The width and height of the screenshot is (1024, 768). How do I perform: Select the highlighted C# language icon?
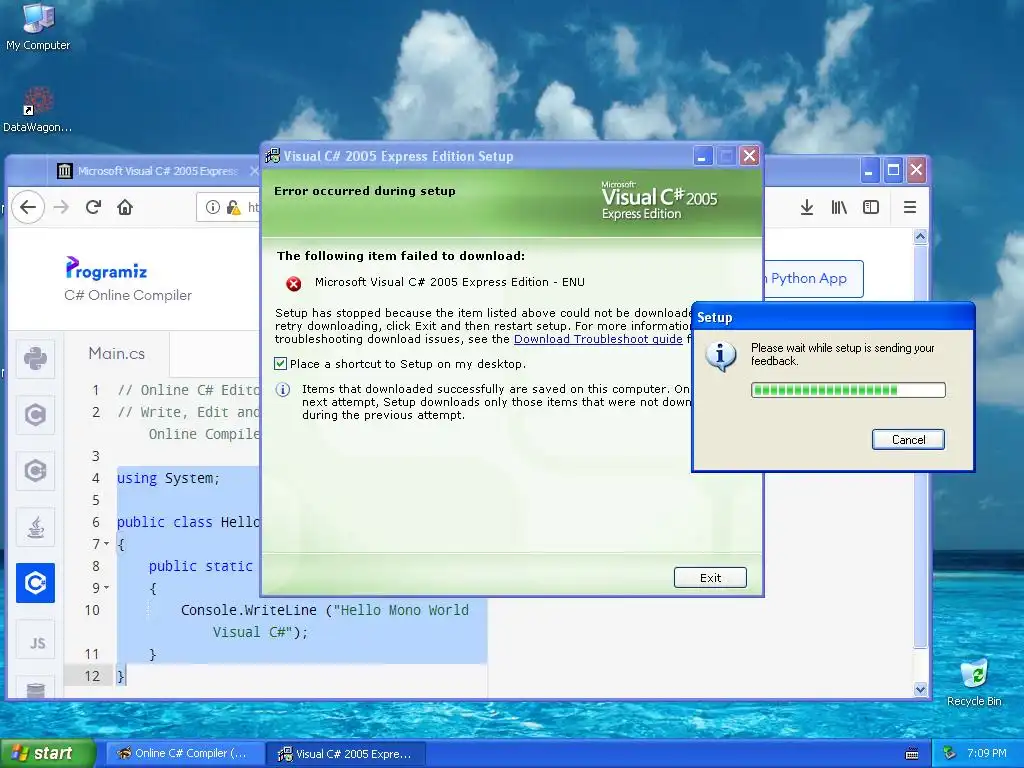coord(35,583)
